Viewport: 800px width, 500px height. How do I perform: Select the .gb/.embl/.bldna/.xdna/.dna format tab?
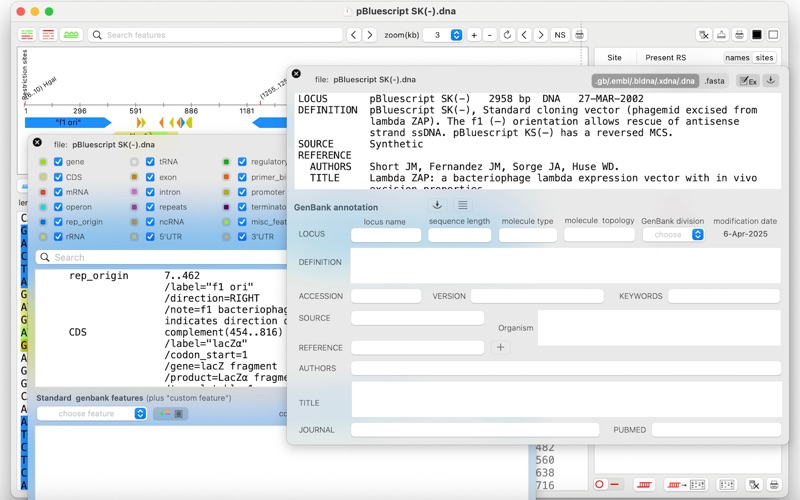click(x=645, y=81)
